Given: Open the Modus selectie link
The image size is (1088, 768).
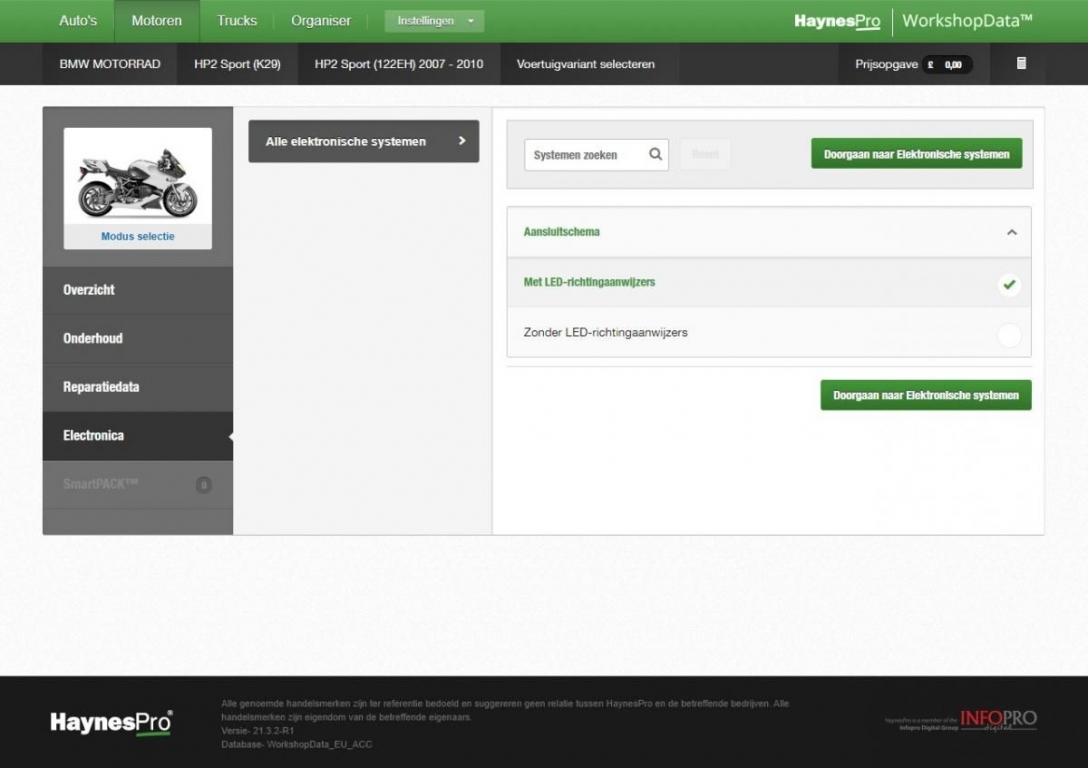Looking at the screenshot, I should [x=137, y=237].
